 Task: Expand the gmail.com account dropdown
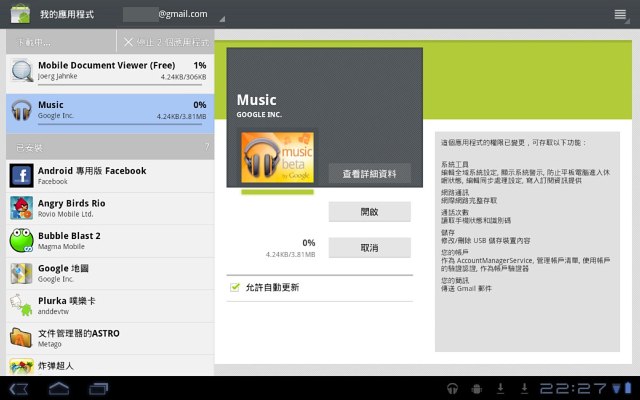pyautogui.click(x=173, y=14)
